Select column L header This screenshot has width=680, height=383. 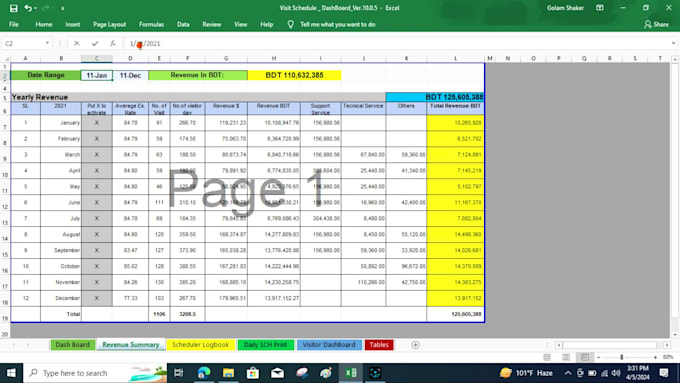point(455,58)
